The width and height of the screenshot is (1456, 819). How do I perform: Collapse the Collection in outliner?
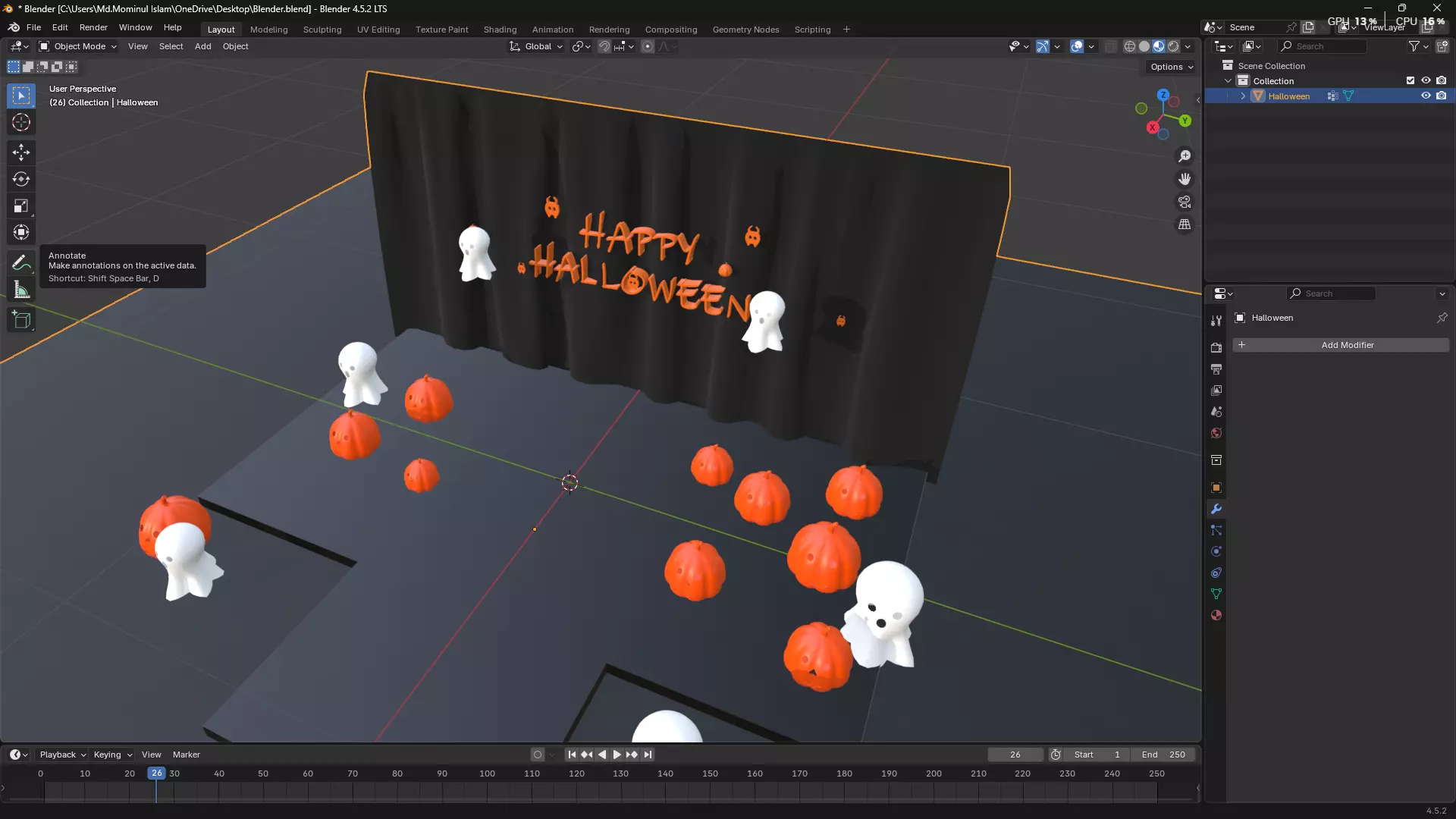coord(1228,81)
